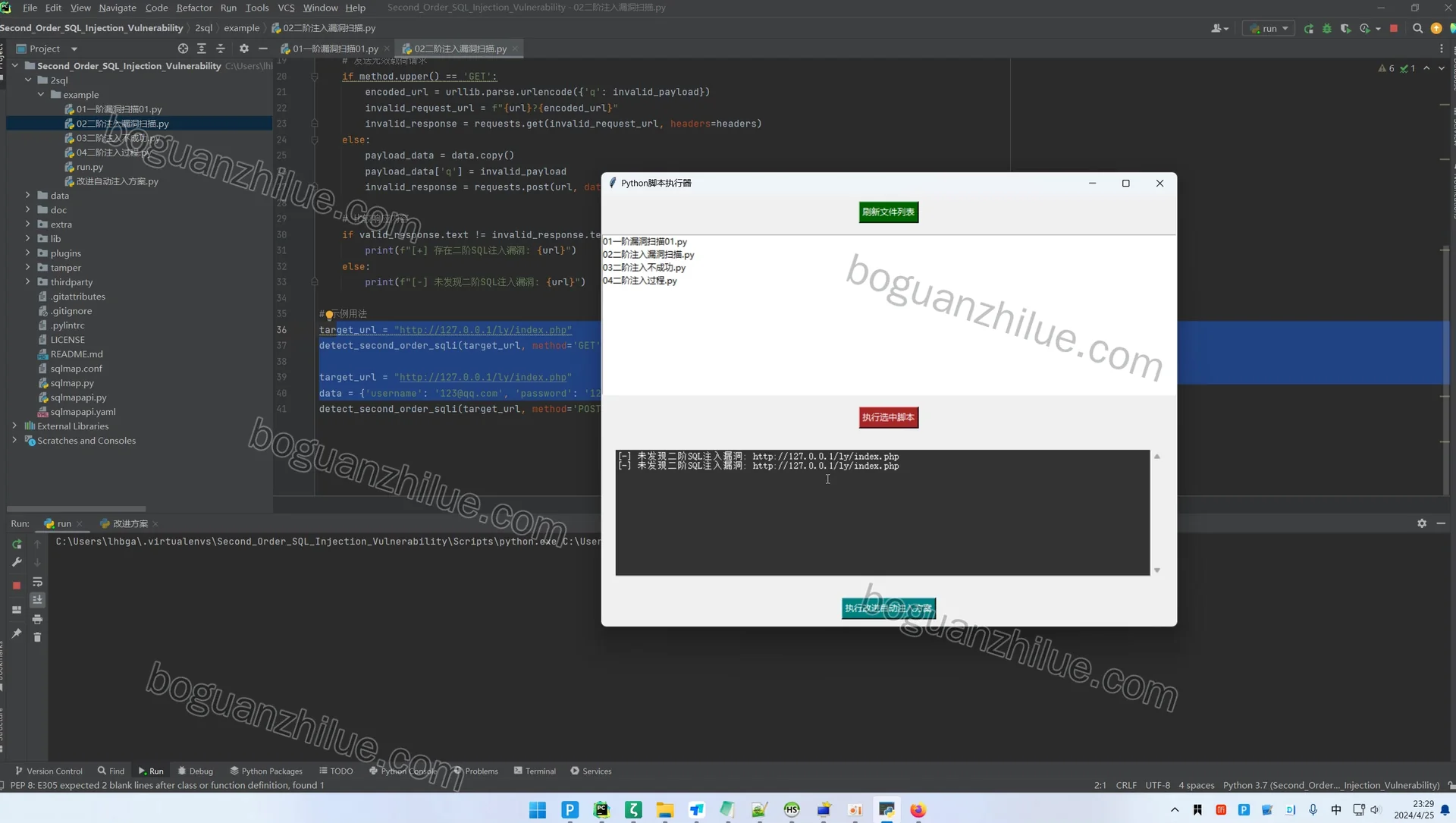Click the green rerun icon in the top toolbar
The image size is (1456, 823).
tap(1309, 28)
